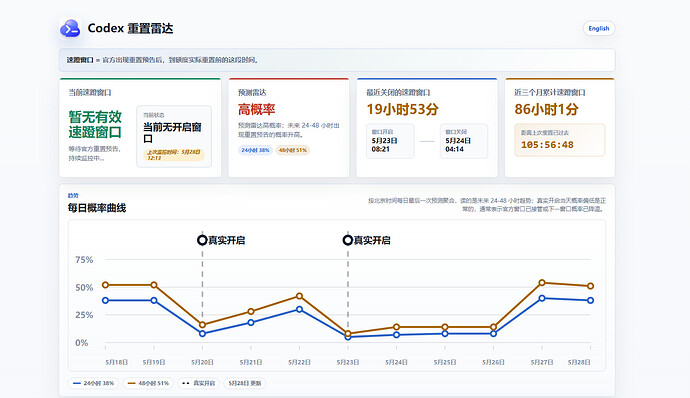Image resolution: width=690 pixels, height=398 pixels.
Task: Click the red 高概率 prediction heading
Action: (x=257, y=109)
